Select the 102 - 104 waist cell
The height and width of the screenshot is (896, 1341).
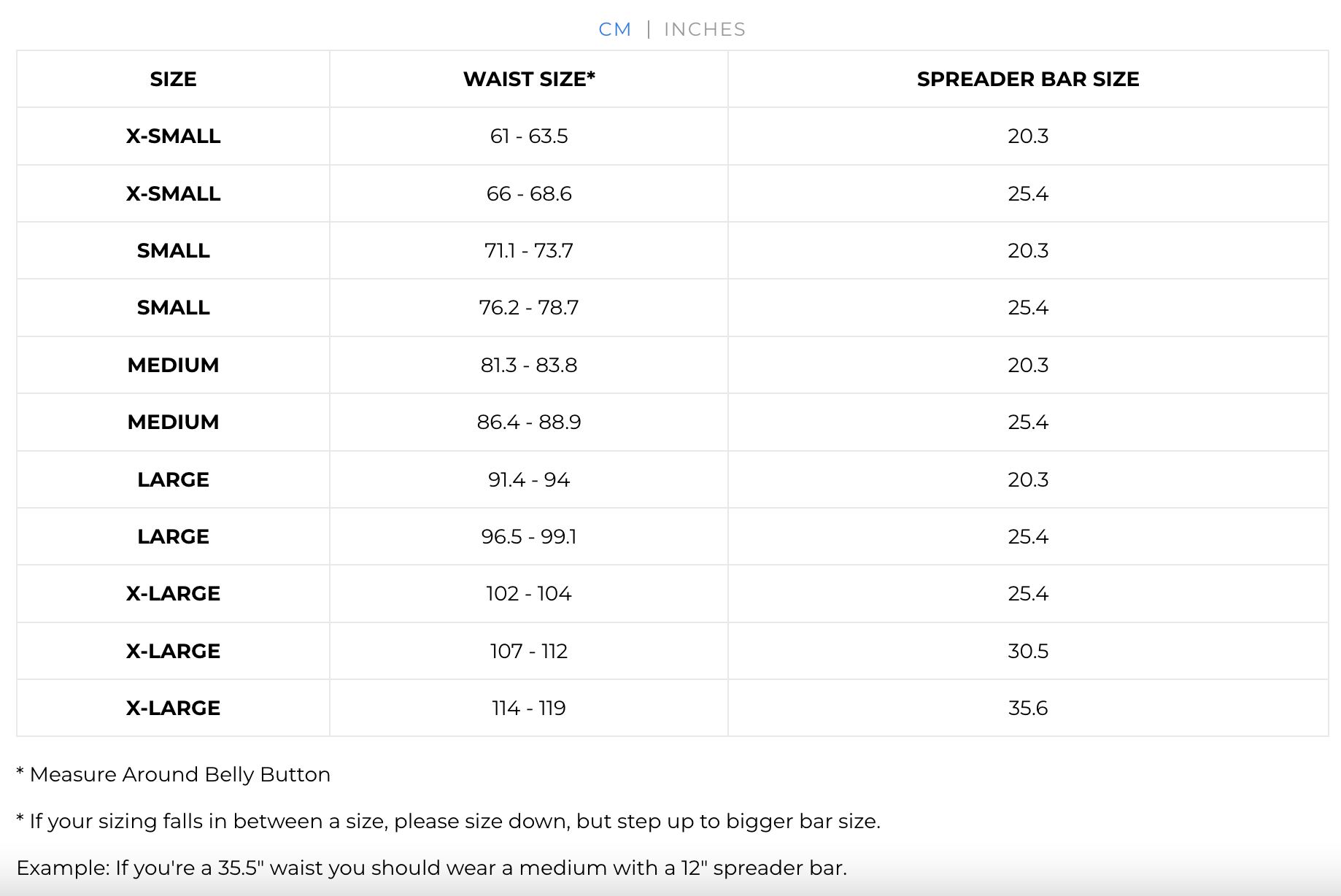pyautogui.click(x=529, y=593)
